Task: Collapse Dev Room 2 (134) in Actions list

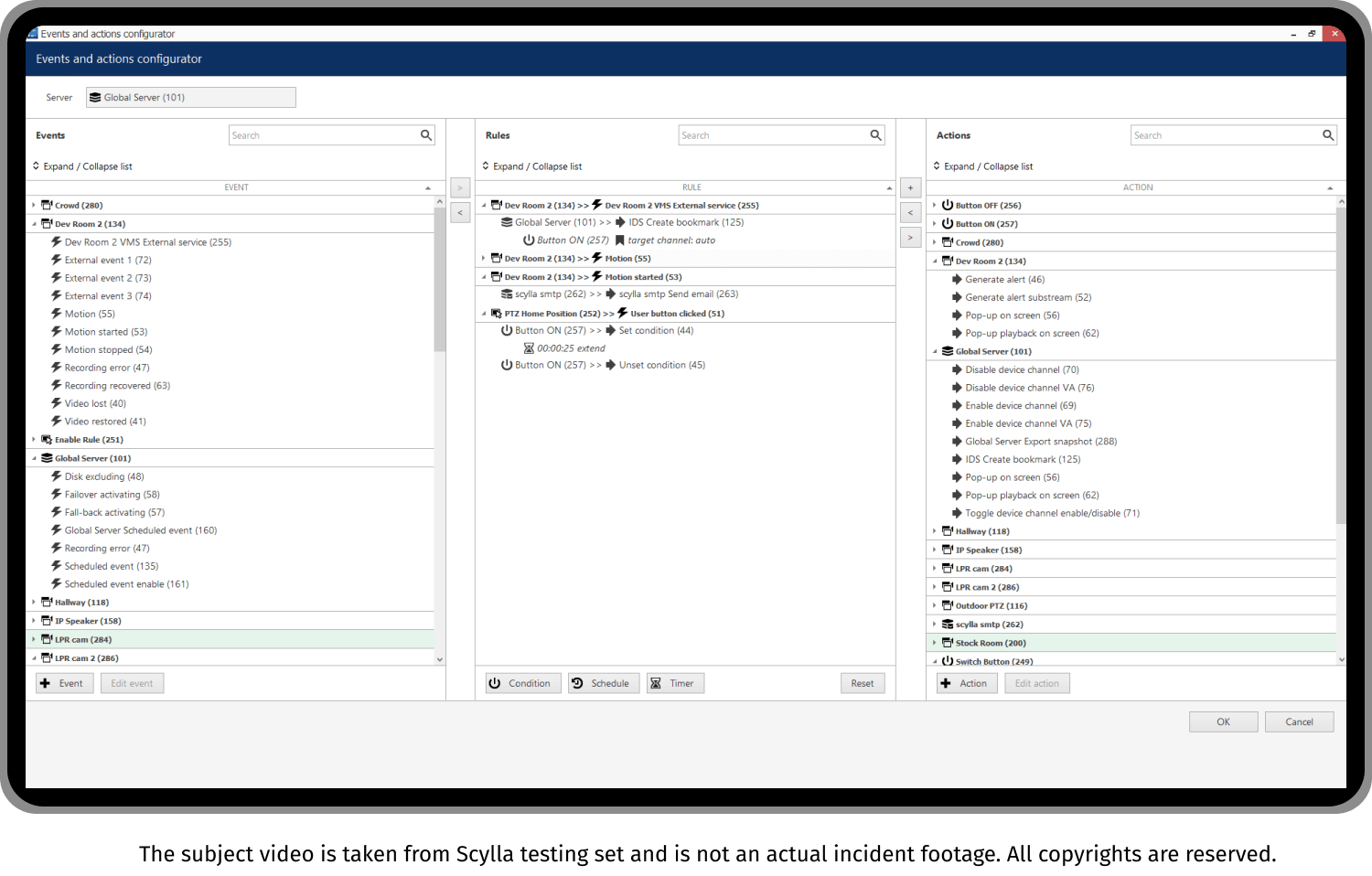Action: [x=935, y=262]
